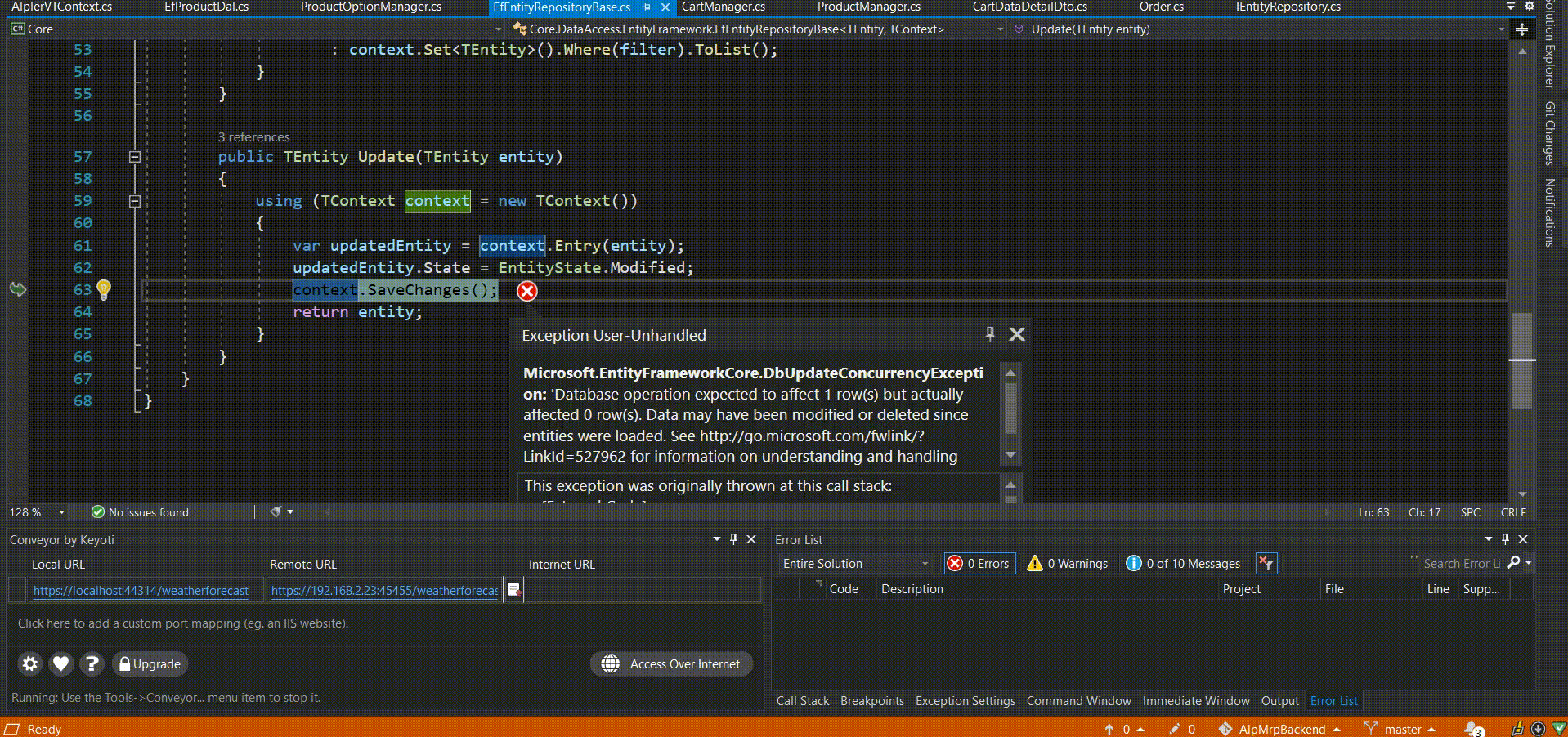The height and width of the screenshot is (737, 1568).
Task: Toggle the 0 Warnings filter
Action: point(1068,563)
